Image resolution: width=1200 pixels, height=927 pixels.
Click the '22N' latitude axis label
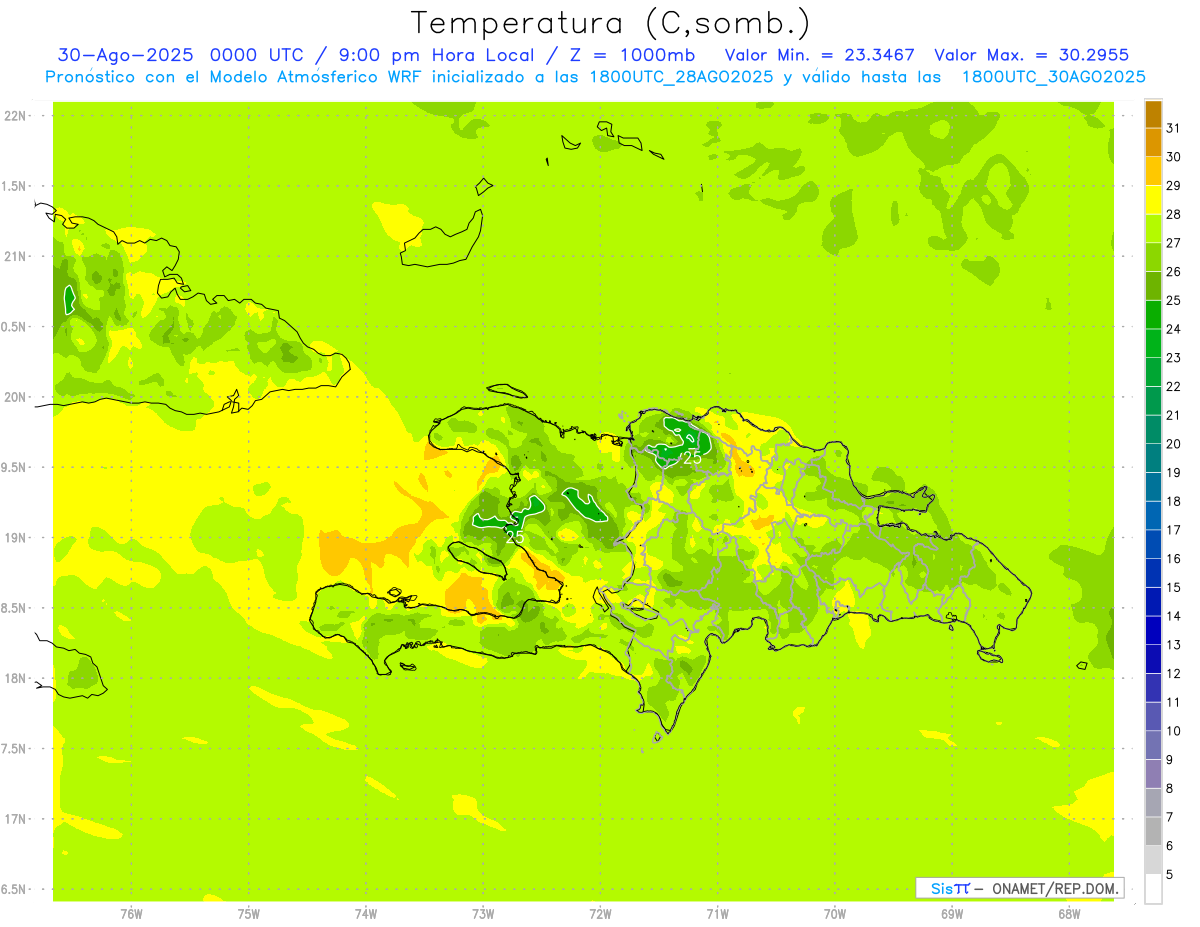point(14,116)
